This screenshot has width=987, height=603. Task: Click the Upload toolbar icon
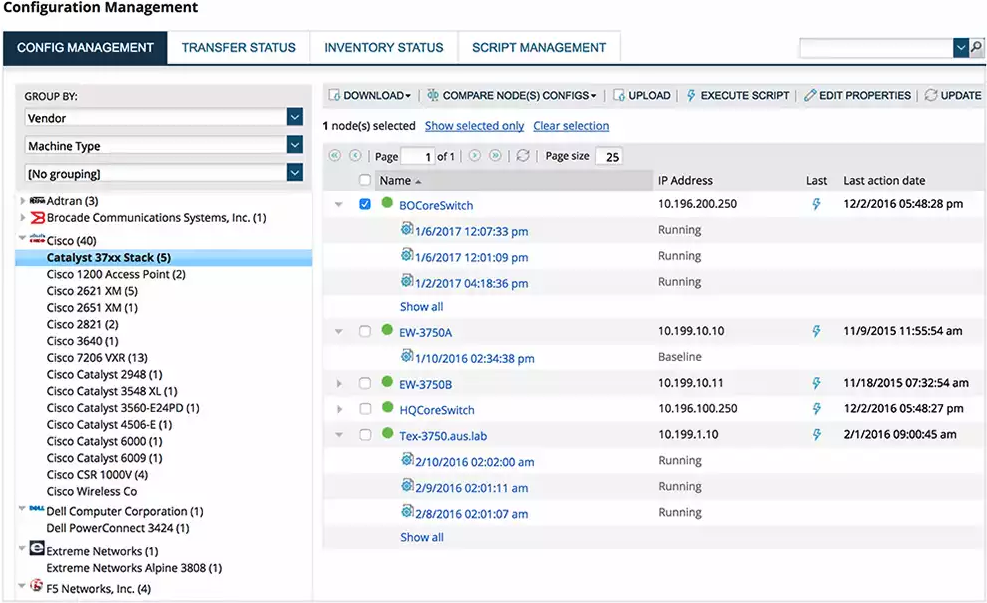tap(619, 95)
